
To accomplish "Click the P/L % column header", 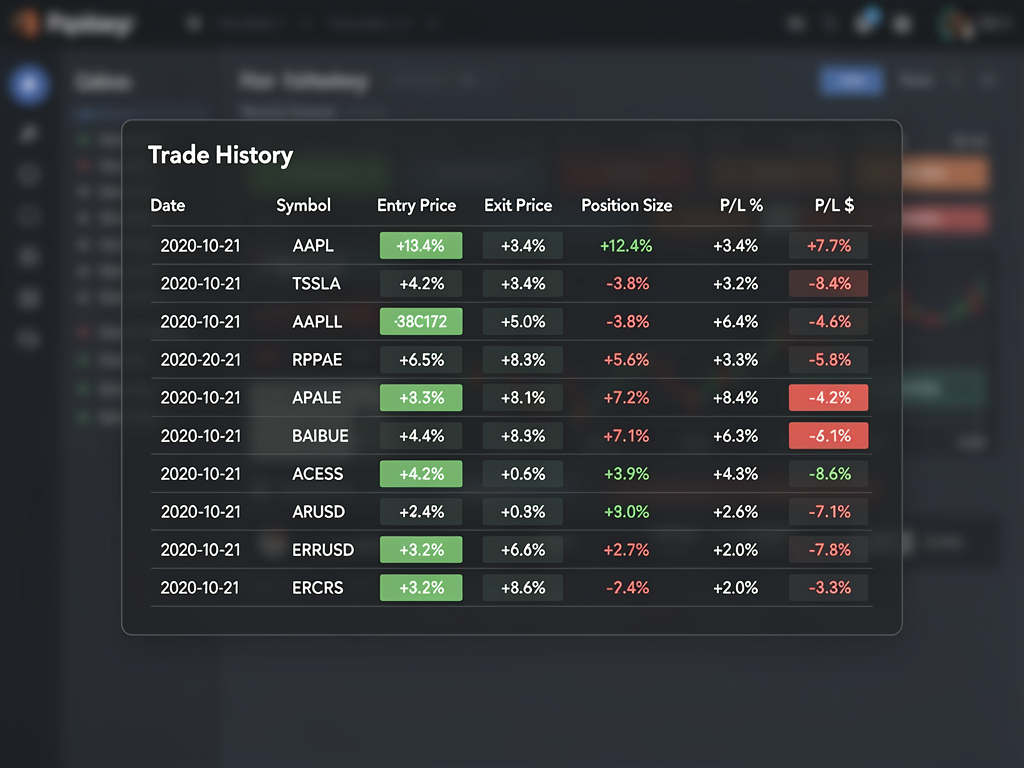I will pyautogui.click(x=741, y=205).
